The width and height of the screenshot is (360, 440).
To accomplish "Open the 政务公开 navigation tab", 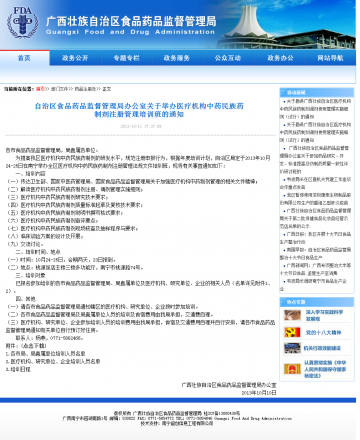I will tap(75, 58).
